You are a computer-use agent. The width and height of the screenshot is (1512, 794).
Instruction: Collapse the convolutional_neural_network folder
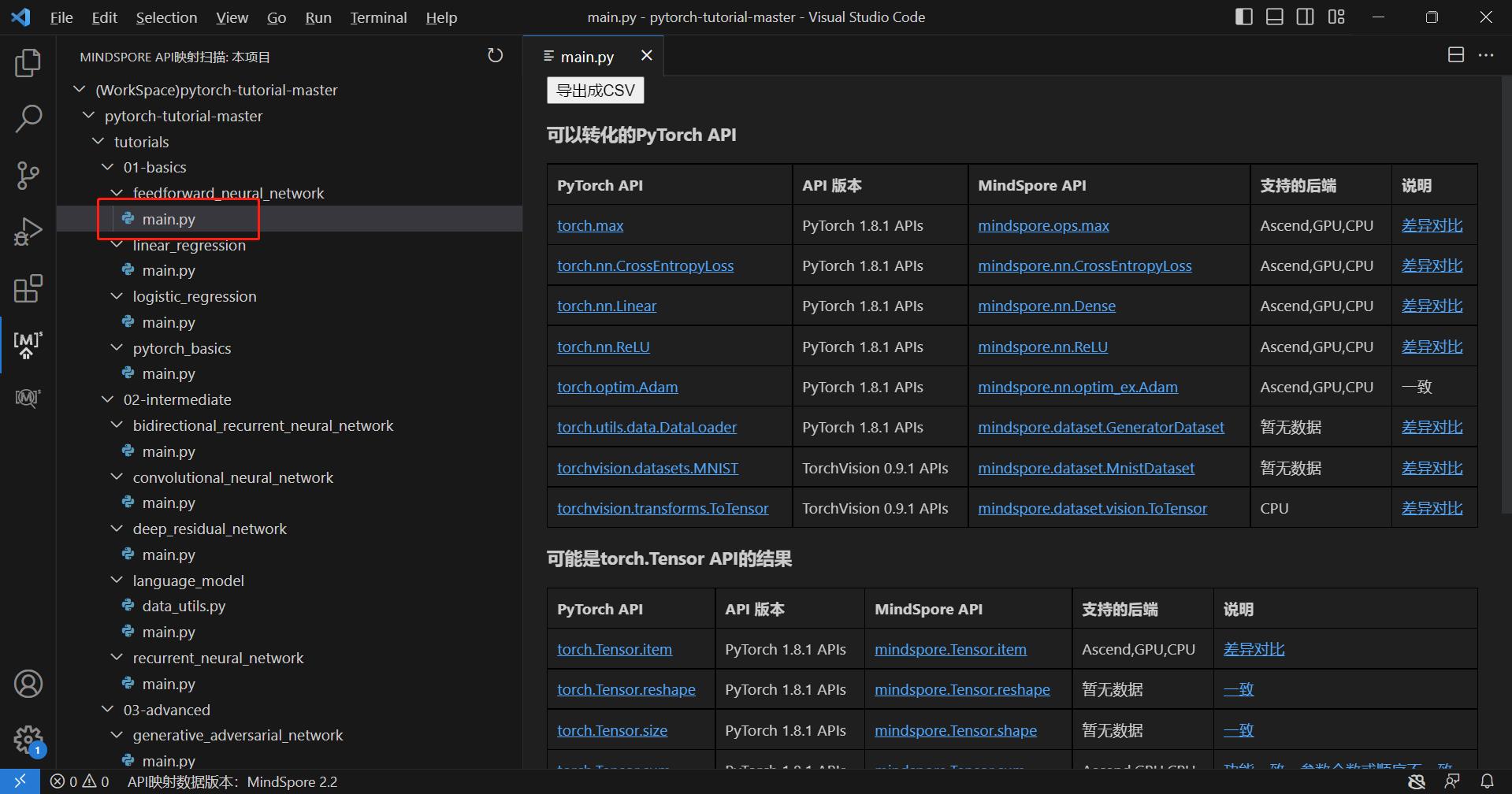coord(117,477)
